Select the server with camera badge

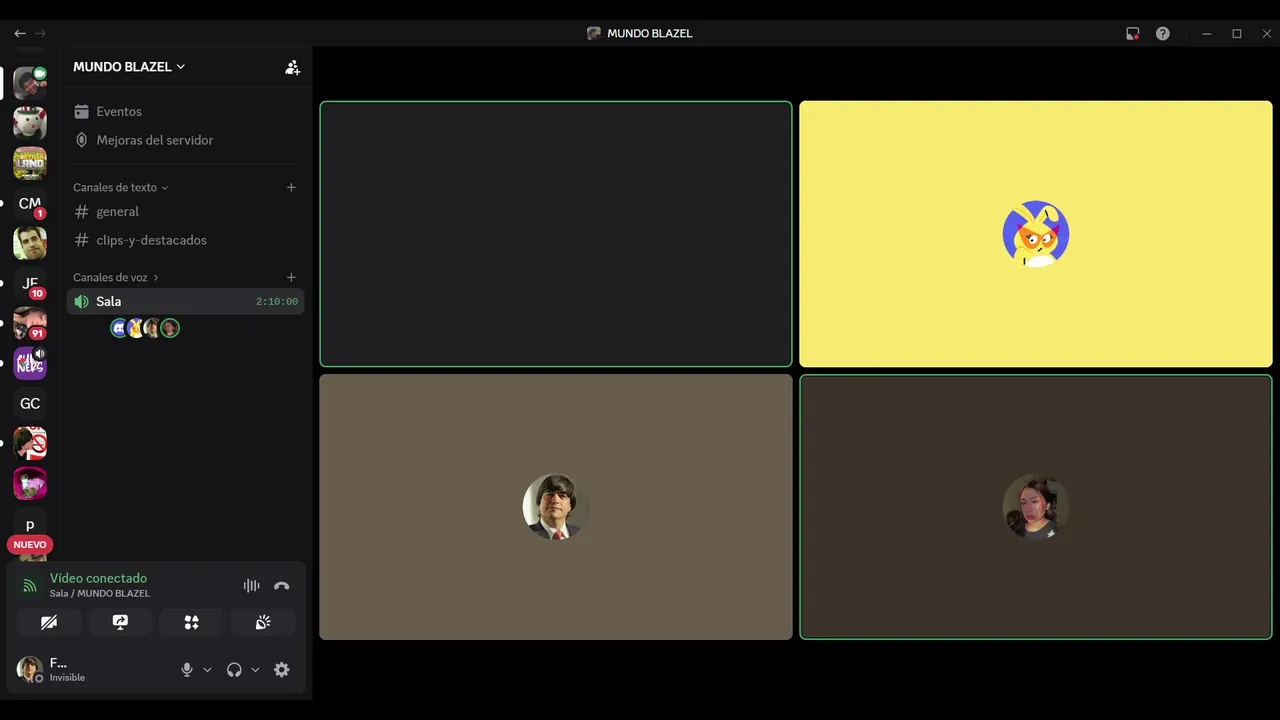coord(30,83)
